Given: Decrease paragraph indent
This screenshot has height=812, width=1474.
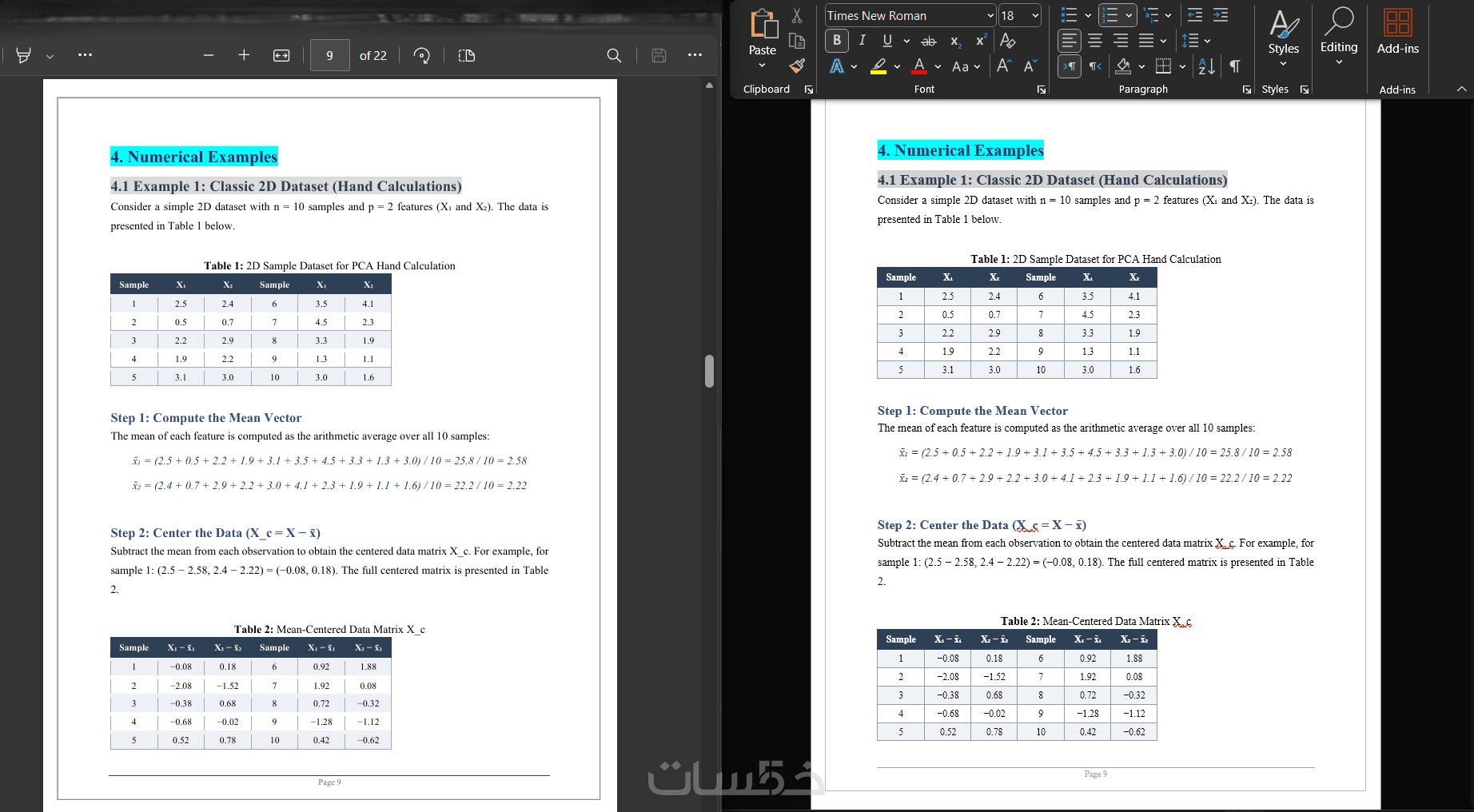Looking at the screenshot, I should pos(1195,15).
